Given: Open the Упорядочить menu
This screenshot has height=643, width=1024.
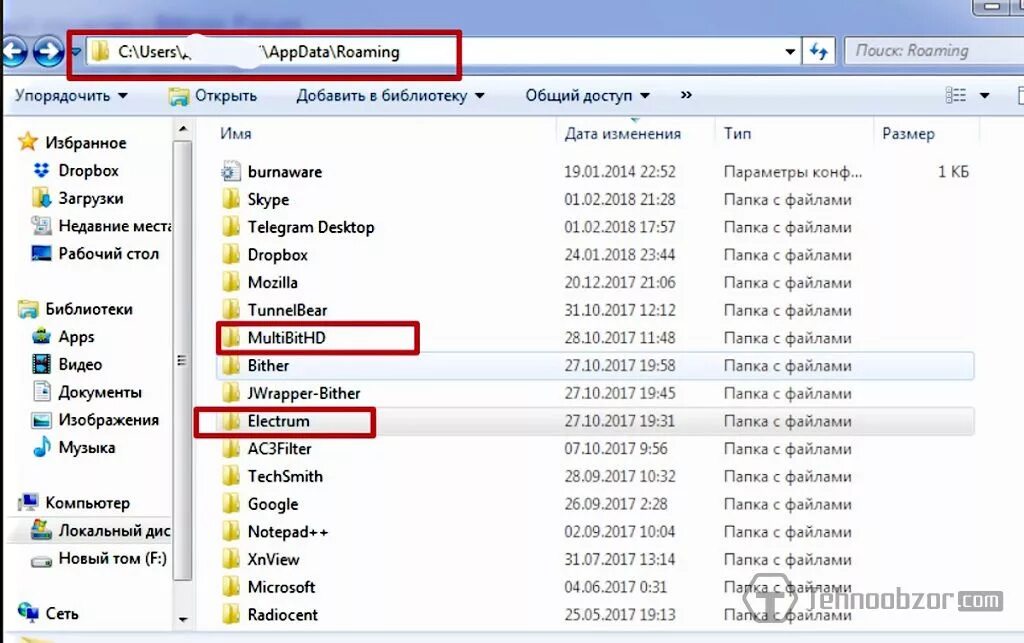Looking at the screenshot, I should click(71, 95).
